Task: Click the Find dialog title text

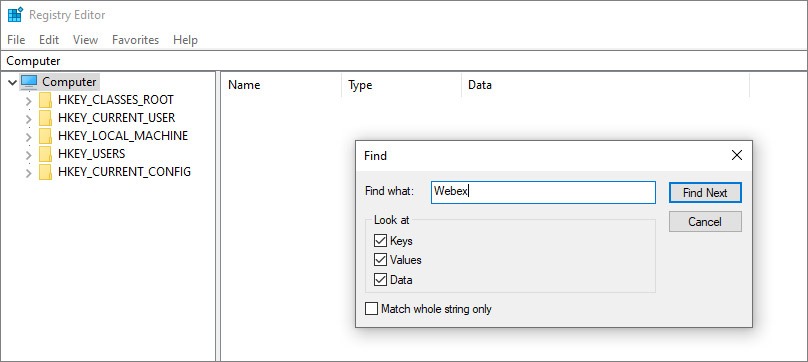Action: coord(375,156)
